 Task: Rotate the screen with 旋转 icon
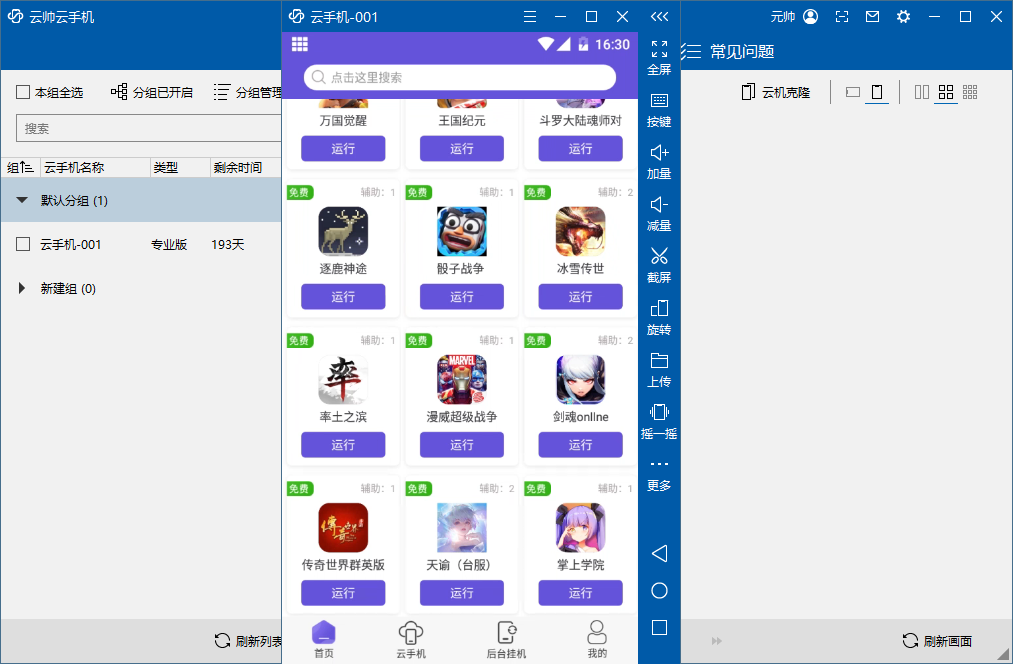point(659,308)
